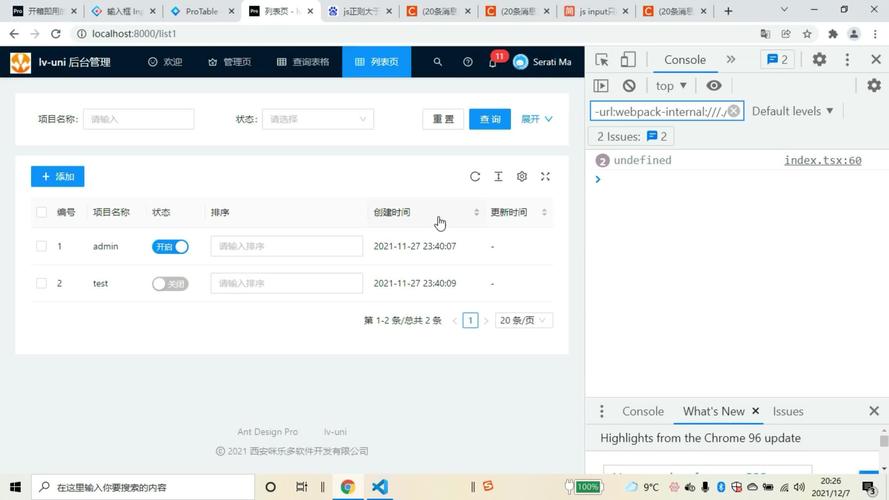Go to the 管理页 menu item
889x500 pixels.
tap(230, 62)
